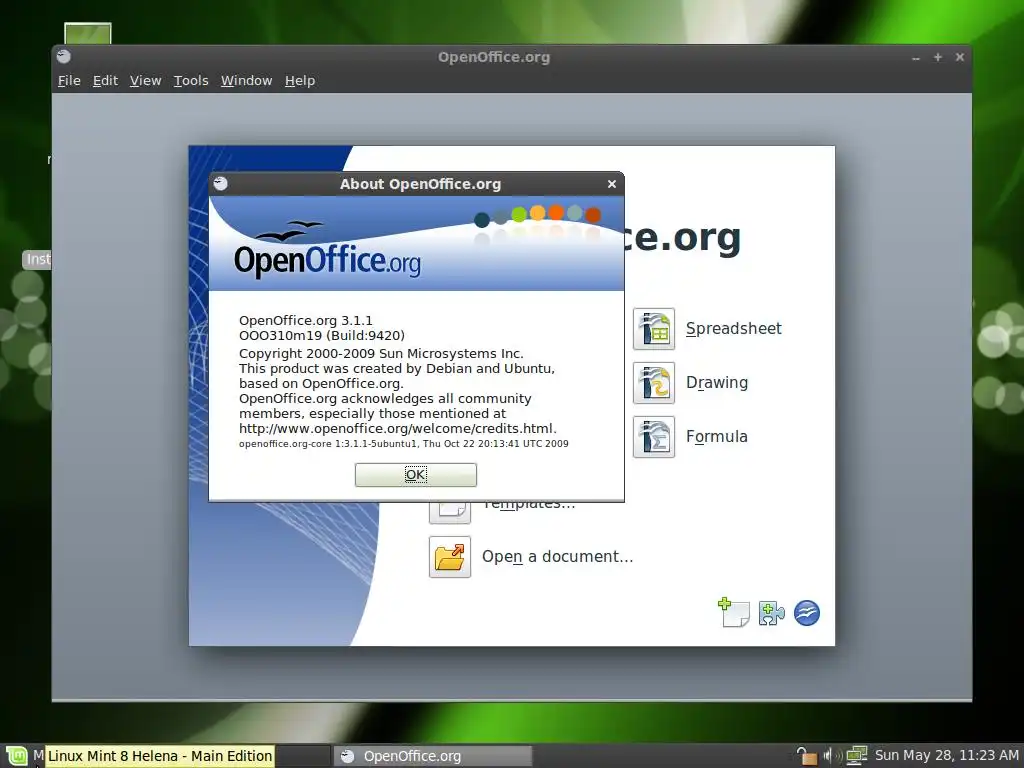The height and width of the screenshot is (768, 1024).
Task: Click the credits.html URL text
Action: pyautogui.click(x=398, y=428)
